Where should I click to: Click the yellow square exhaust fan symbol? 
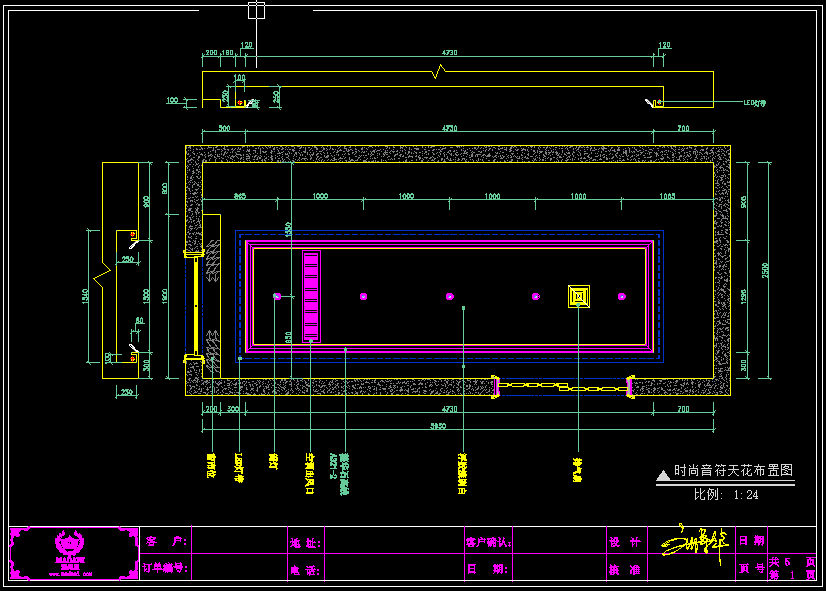point(579,296)
